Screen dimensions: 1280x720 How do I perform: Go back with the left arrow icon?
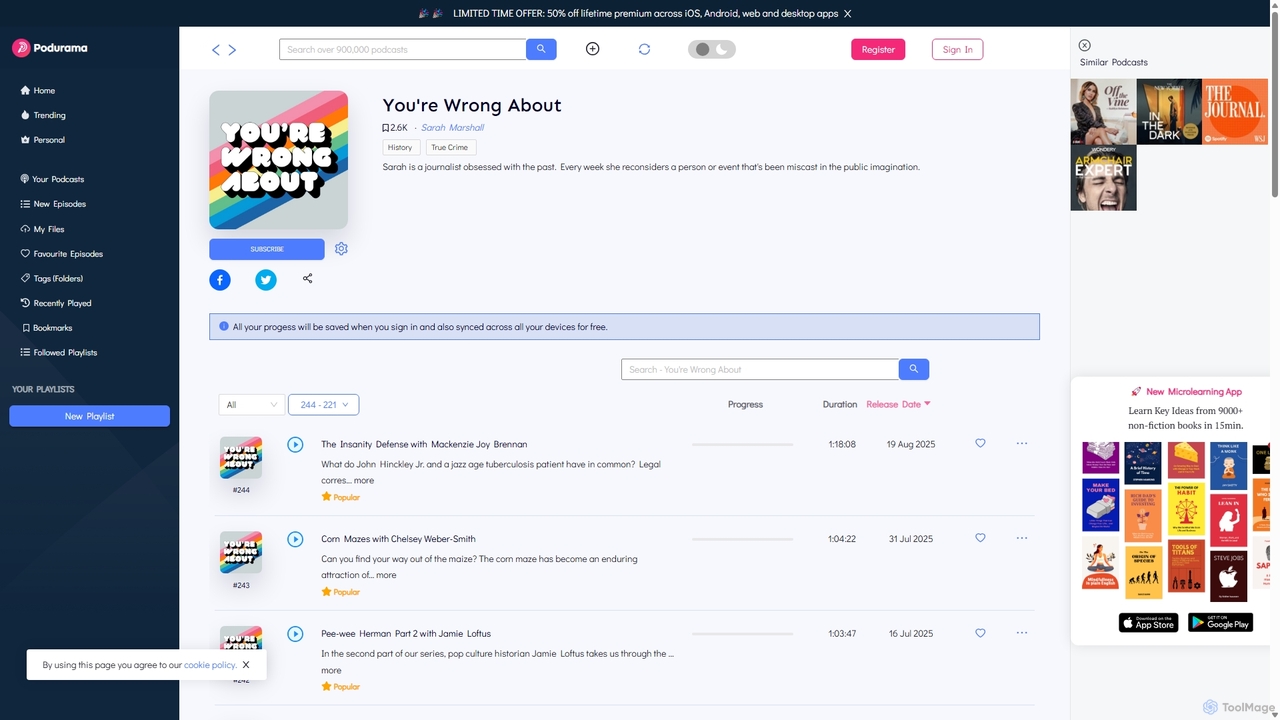point(216,50)
